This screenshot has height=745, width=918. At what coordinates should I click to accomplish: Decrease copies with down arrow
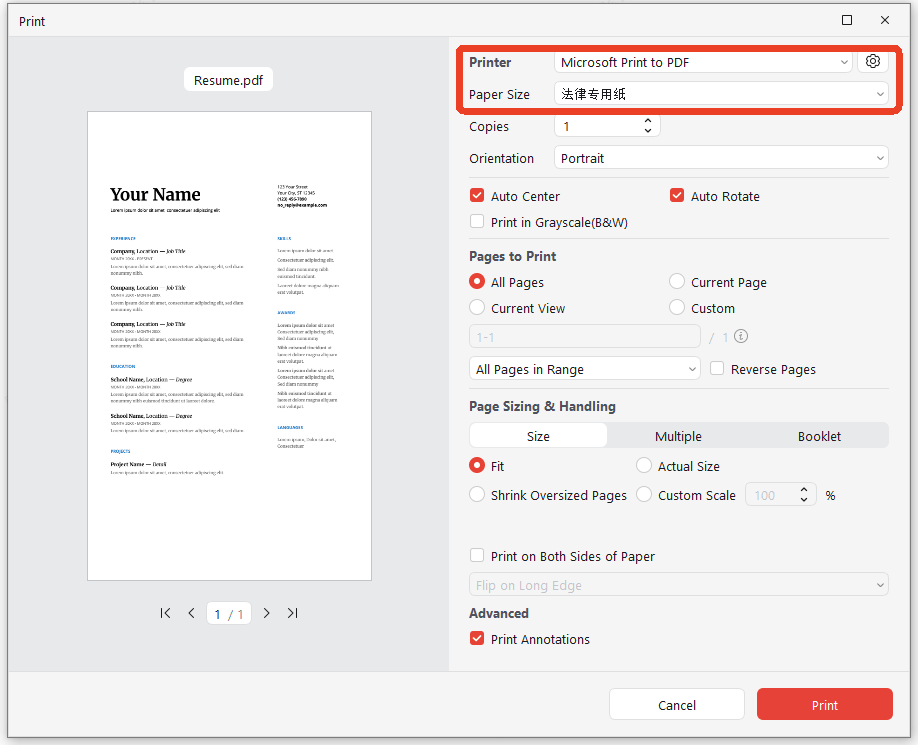(648, 131)
